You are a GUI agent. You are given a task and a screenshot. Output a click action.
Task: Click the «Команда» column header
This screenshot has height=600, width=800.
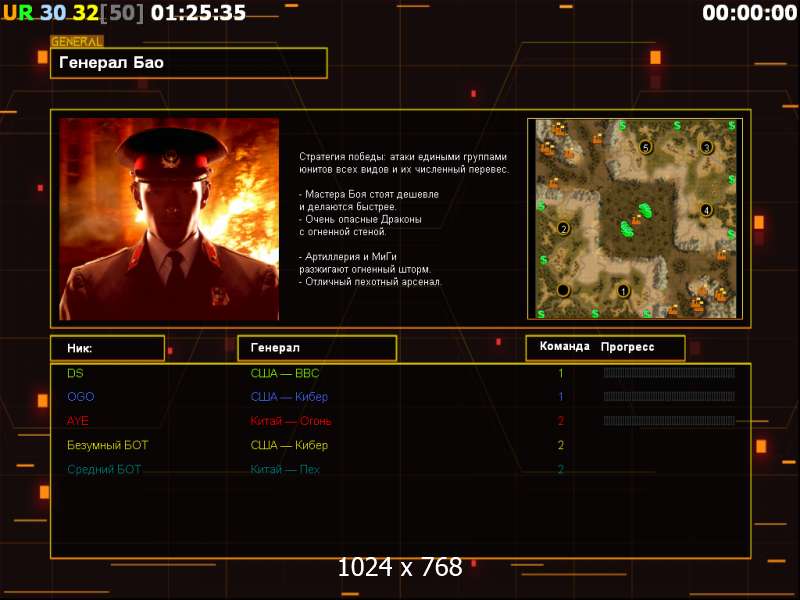click(565, 346)
